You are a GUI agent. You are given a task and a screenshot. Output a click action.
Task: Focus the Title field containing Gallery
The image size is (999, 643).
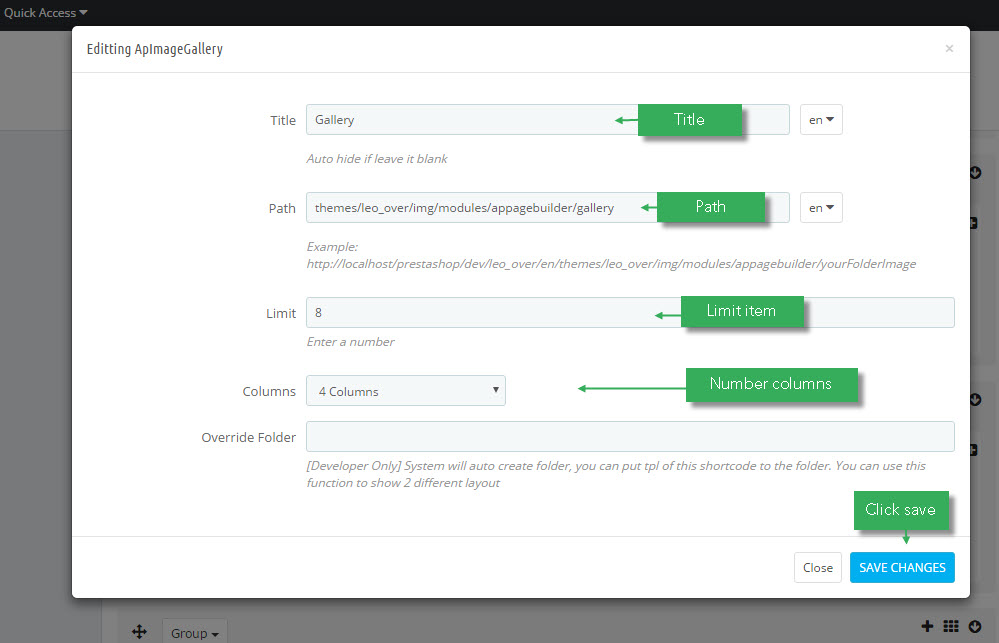548,120
